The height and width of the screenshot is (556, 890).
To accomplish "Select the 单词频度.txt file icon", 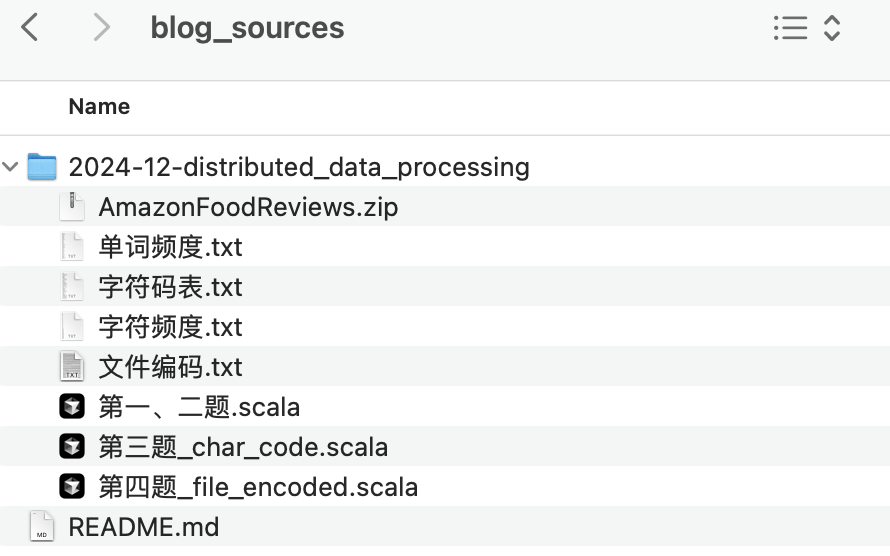I will pyautogui.click(x=72, y=247).
